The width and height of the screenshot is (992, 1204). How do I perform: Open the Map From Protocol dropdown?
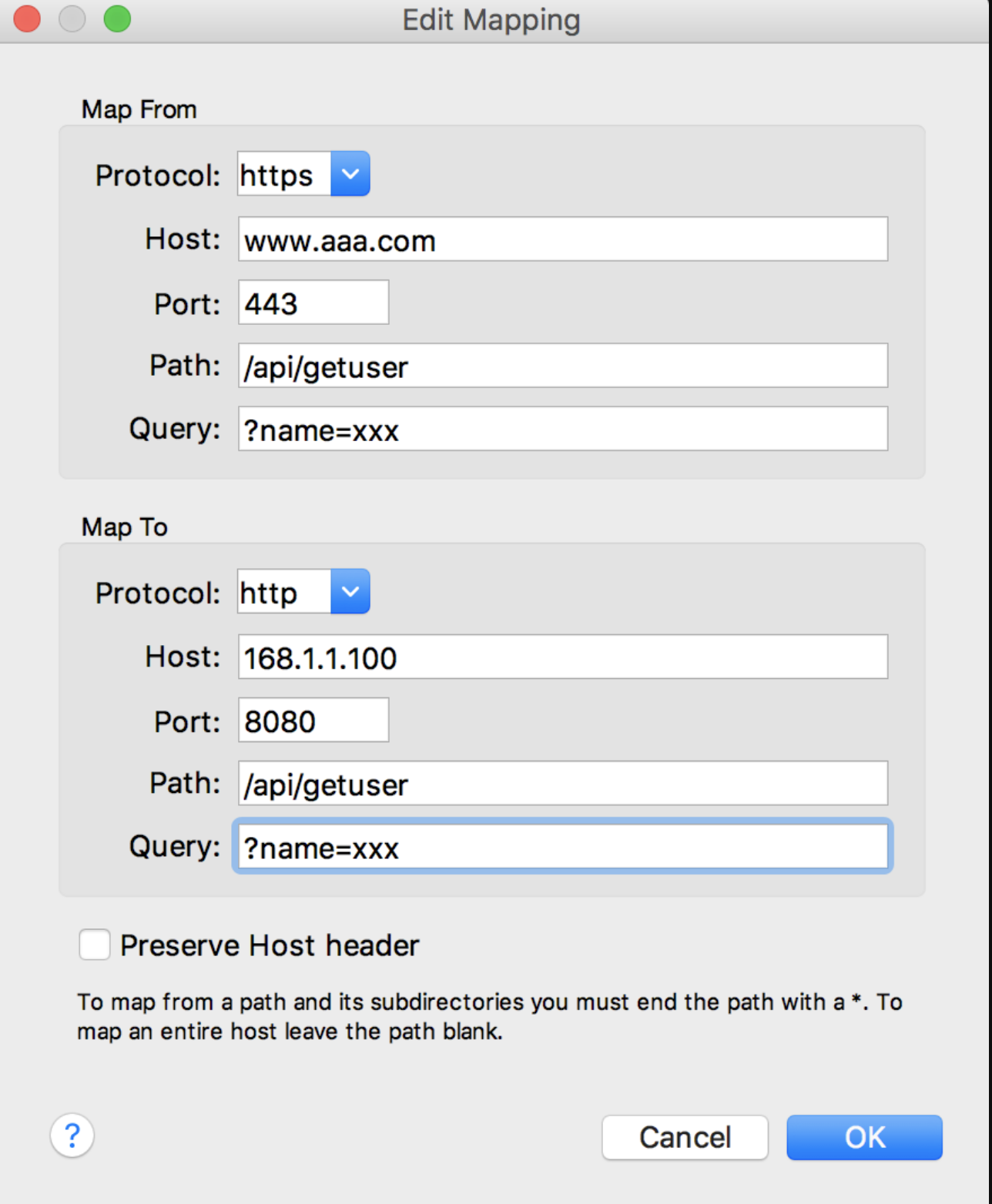click(x=350, y=174)
